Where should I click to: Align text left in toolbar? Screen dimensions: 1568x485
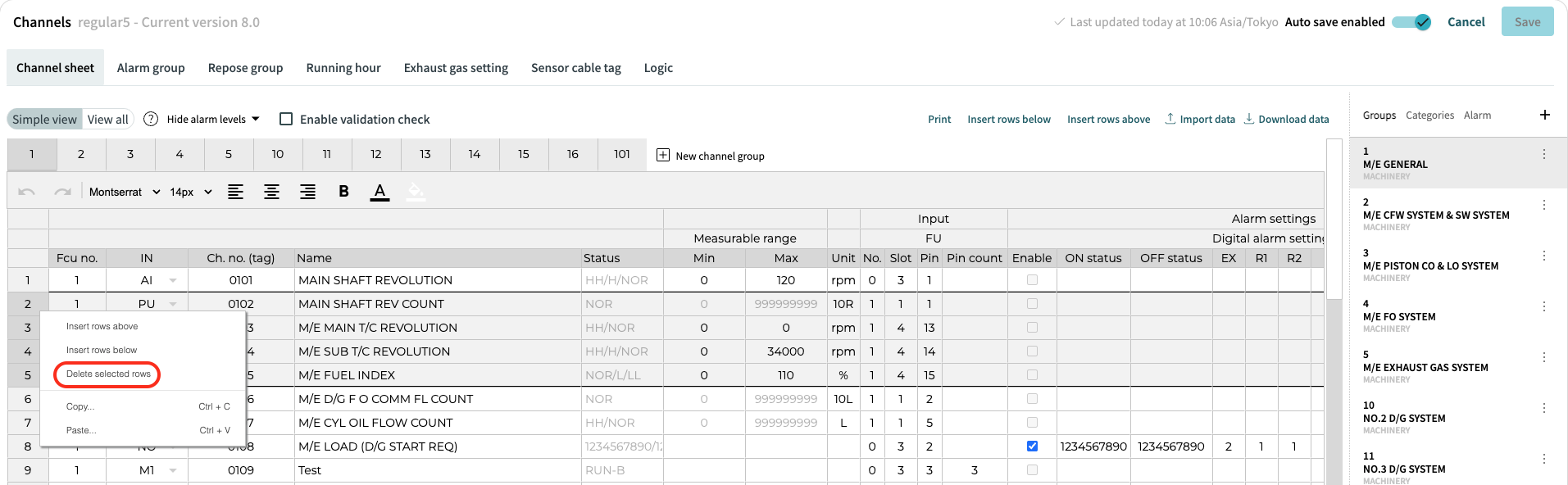click(x=235, y=192)
